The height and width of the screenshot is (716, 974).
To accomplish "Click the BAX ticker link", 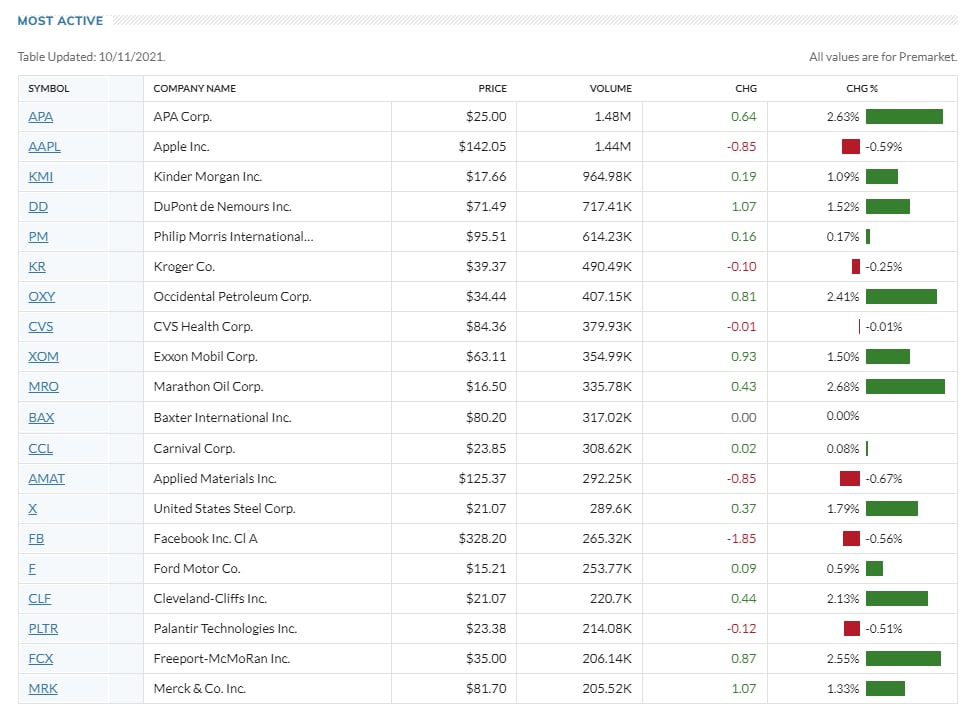I will click(41, 417).
